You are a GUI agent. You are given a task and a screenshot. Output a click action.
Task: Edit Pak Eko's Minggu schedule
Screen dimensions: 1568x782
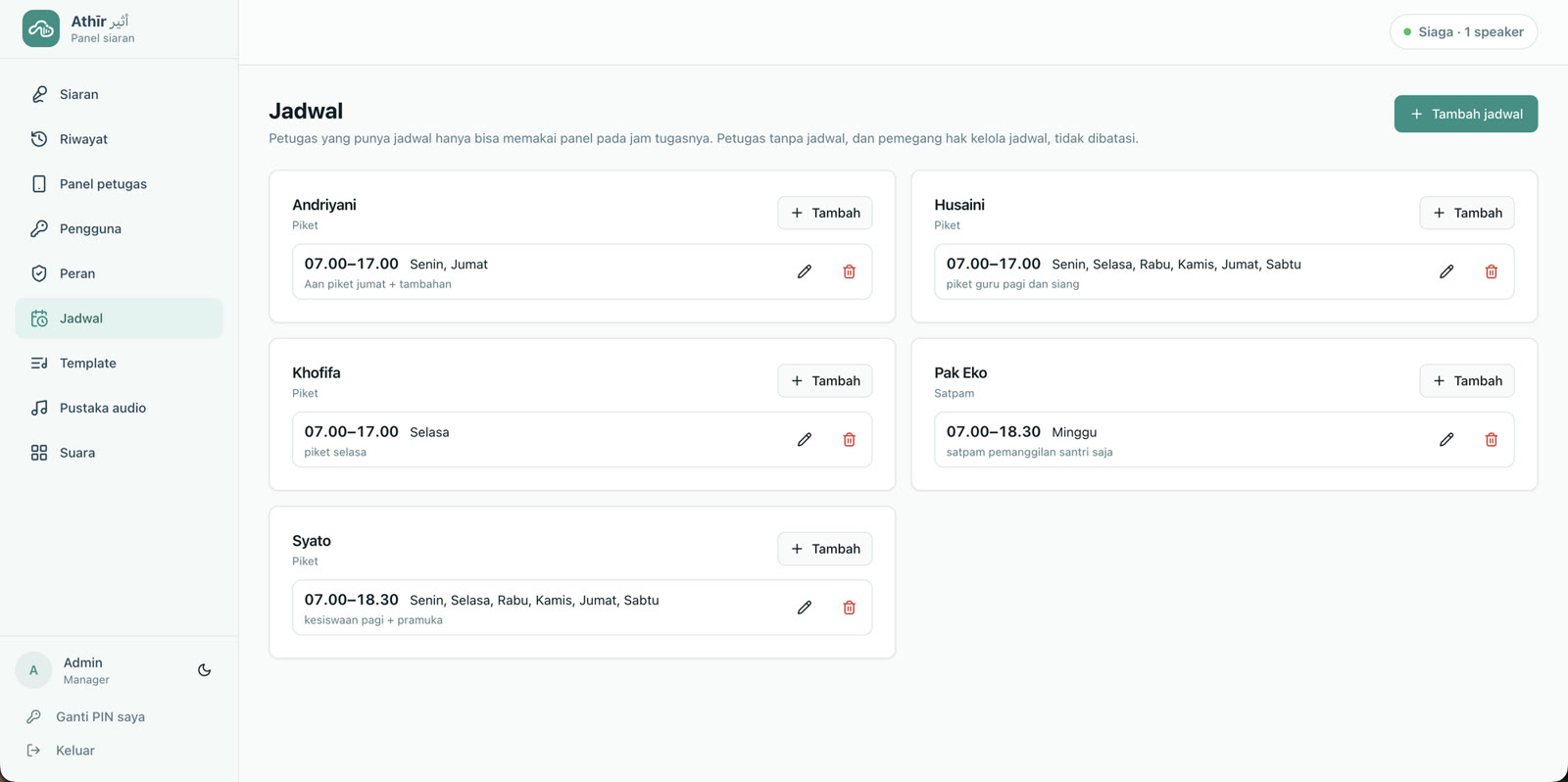(x=1446, y=439)
